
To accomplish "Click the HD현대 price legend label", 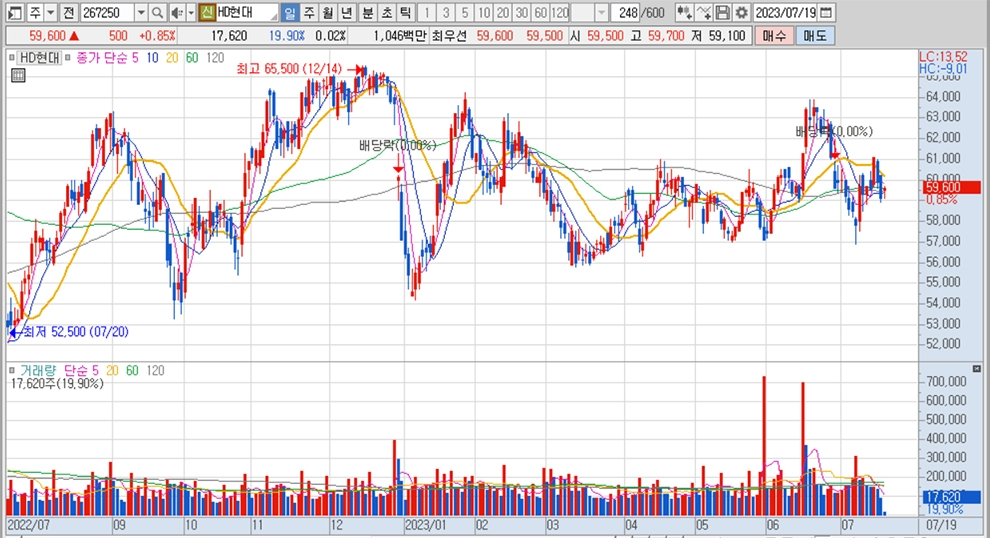I will [x=40, y=58].
